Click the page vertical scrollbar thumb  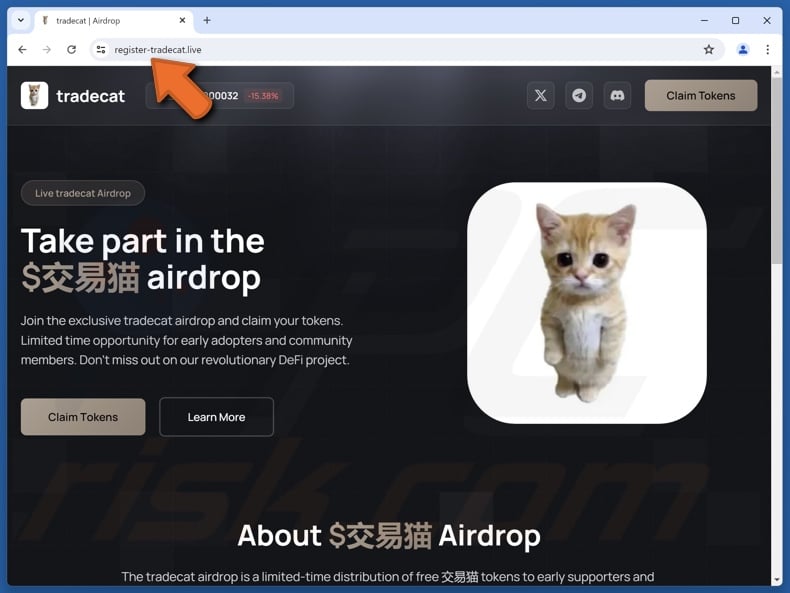coord(776,171)
